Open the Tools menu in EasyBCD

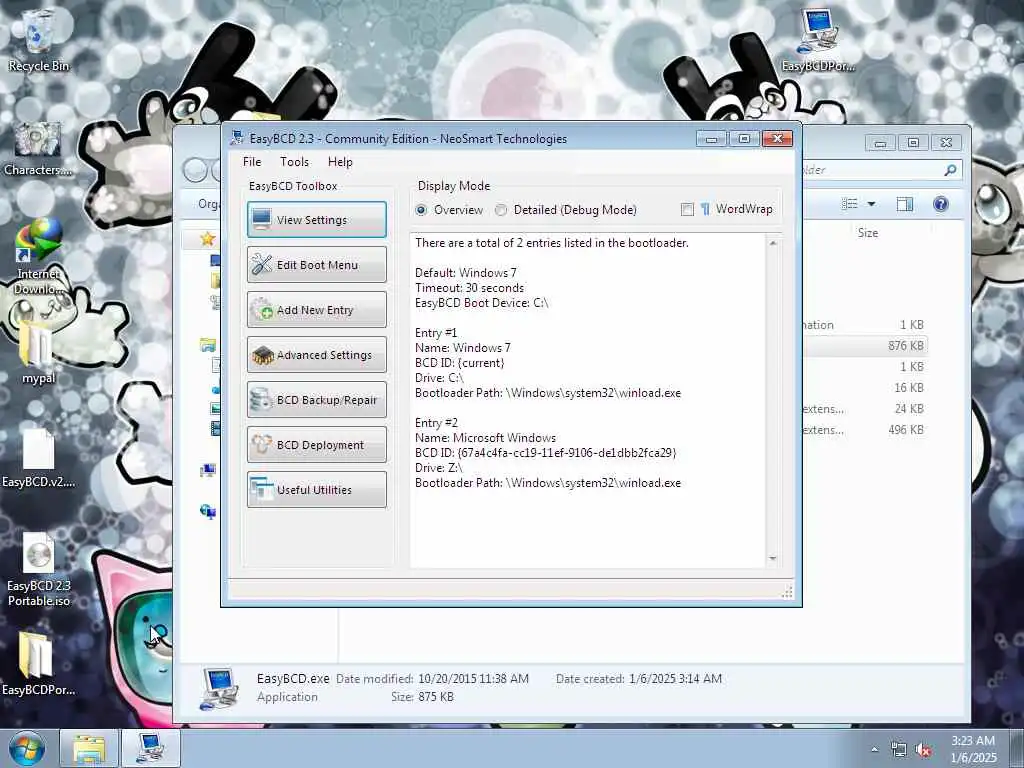(295, 162)
